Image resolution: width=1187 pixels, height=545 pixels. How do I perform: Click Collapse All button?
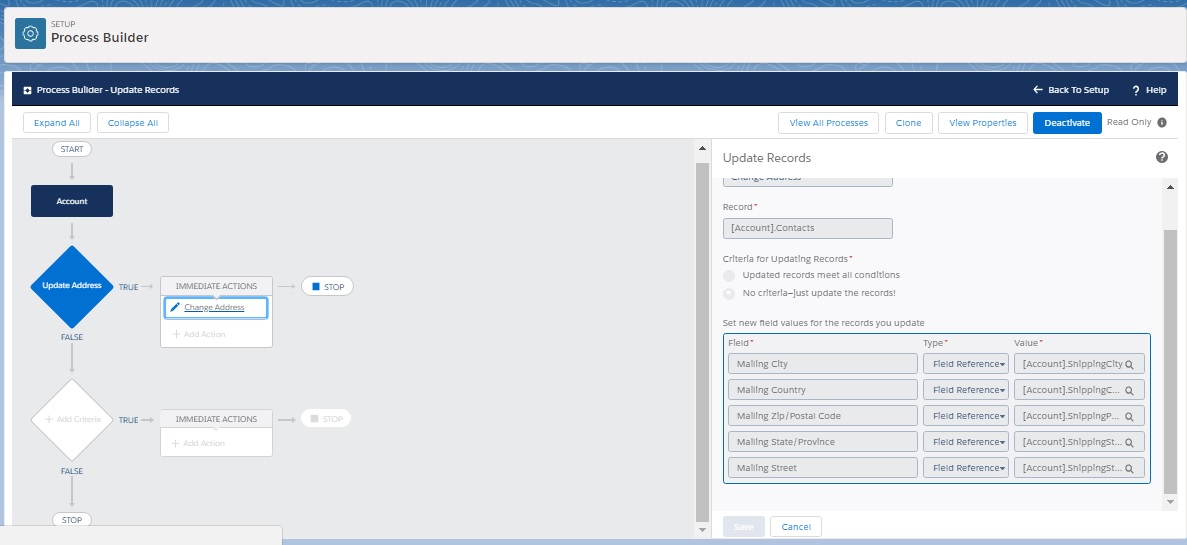133,123
